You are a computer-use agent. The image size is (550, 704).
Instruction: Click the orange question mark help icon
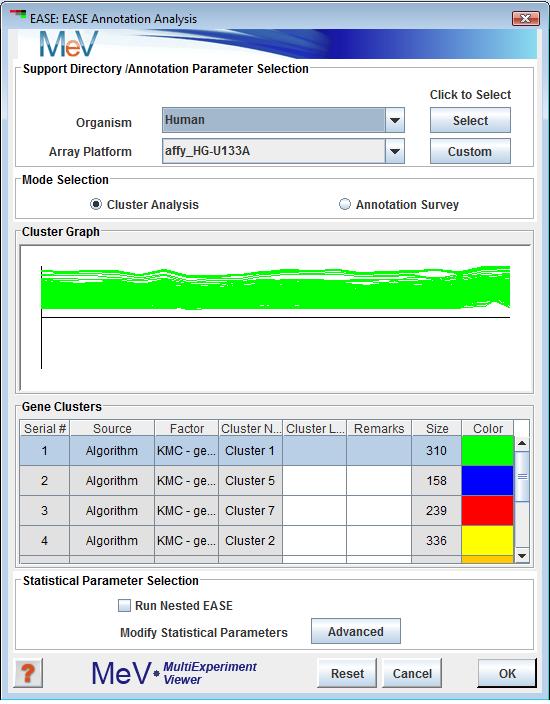28,673
